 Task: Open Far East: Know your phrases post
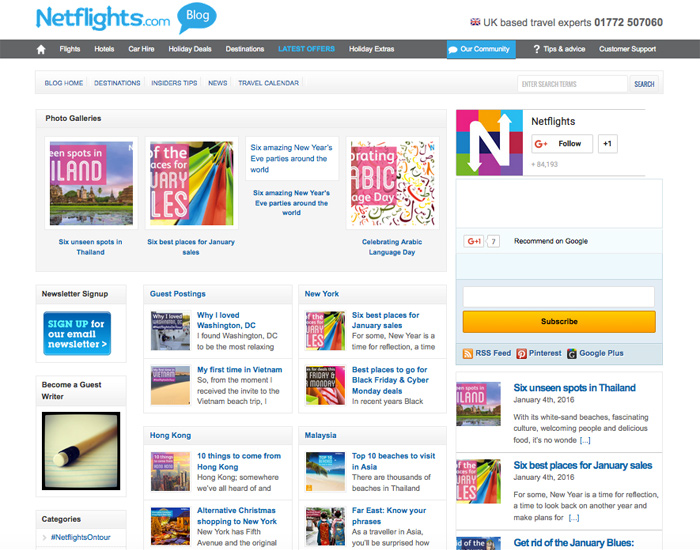pyautogui.click(x=389, y=516)
